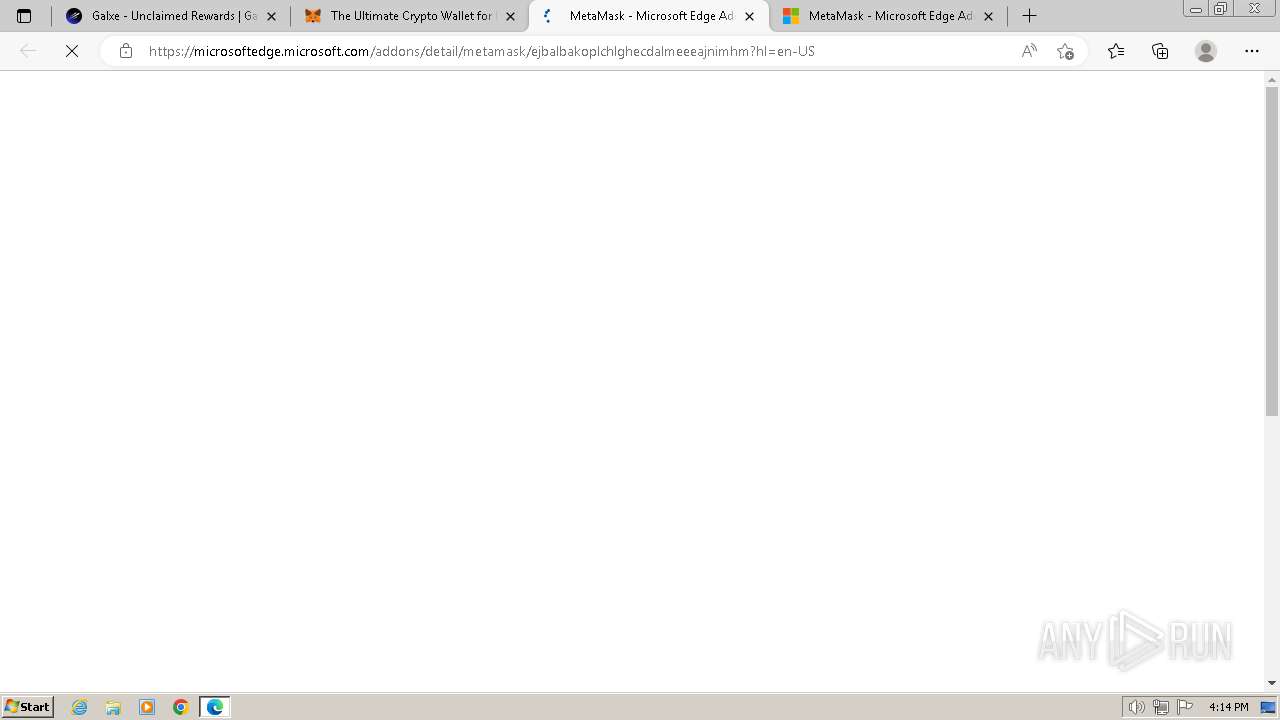Open the system clock showing 4:14 PM
1280x720 pixels.
coord(1229,707)
